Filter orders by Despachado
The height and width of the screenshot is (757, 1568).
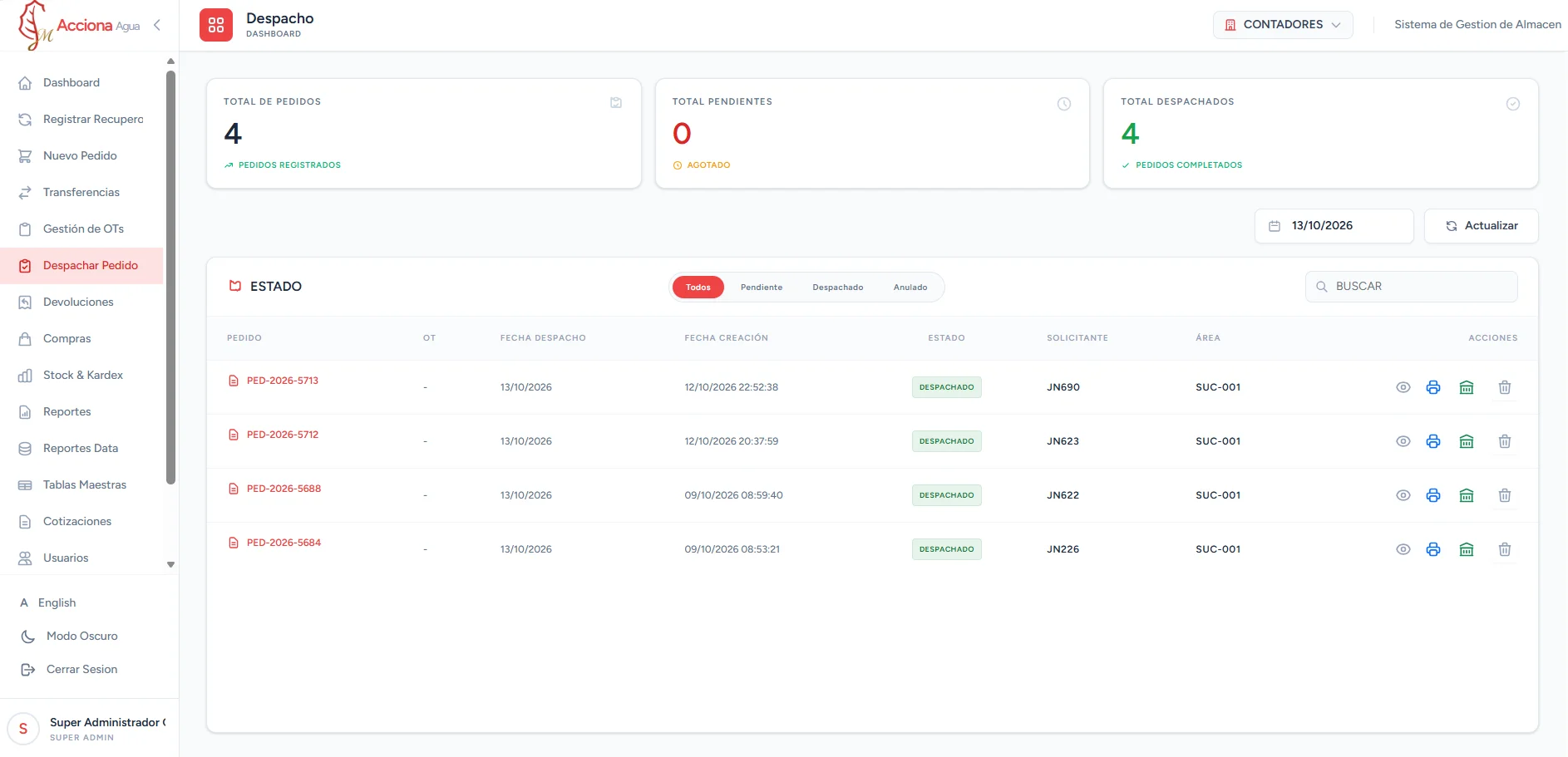(838, 288)
